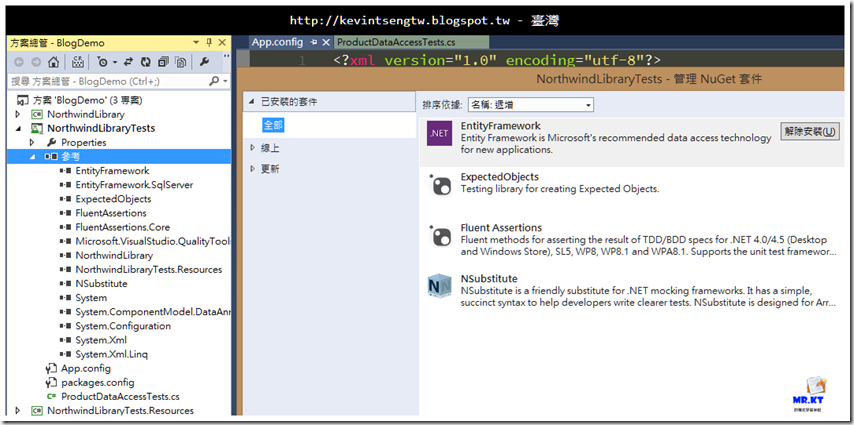Screen dimensions: 854x425
Task: Click the Collapse All icon
Action: click(x=163, y=62)
